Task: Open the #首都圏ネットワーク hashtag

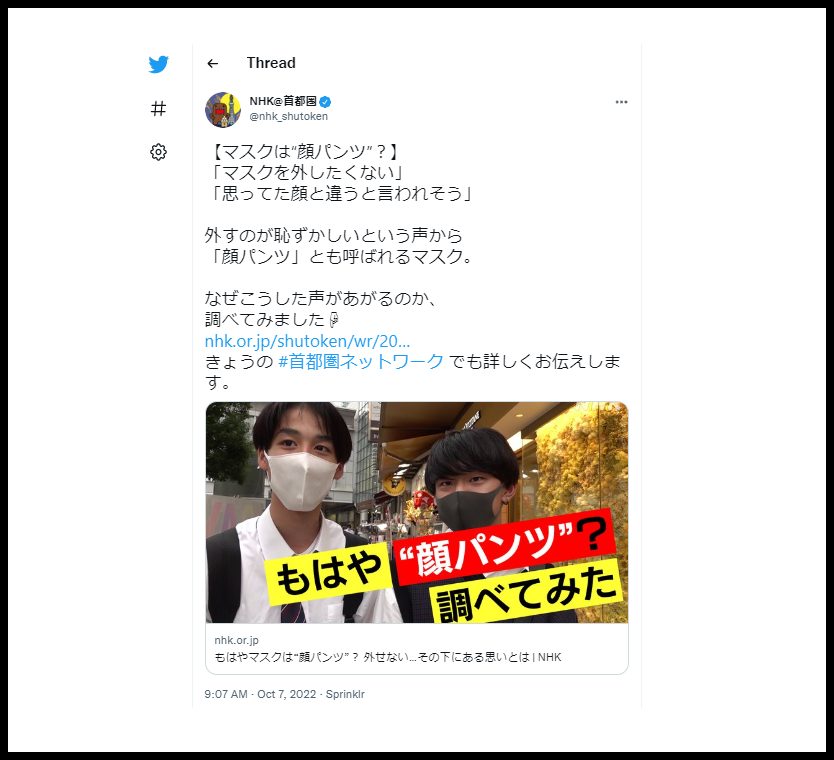Action: point(361,362)
